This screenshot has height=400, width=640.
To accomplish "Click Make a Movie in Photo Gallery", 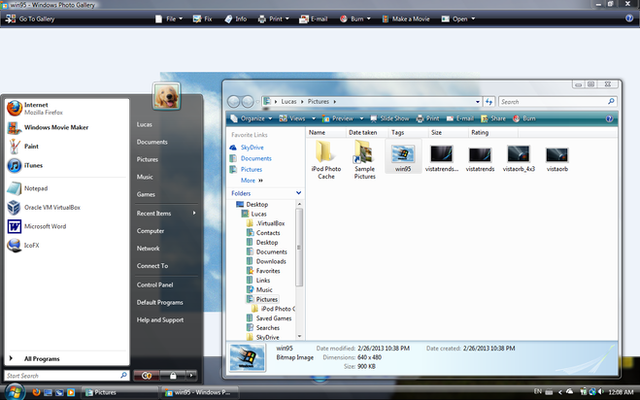I will (x=406, y=19).
